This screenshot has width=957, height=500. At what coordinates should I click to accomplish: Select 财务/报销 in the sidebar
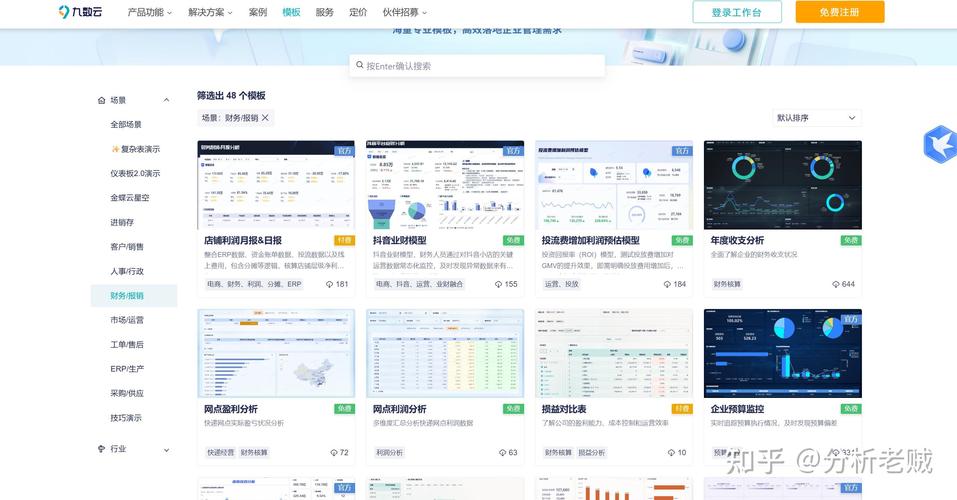coord(134,295)
